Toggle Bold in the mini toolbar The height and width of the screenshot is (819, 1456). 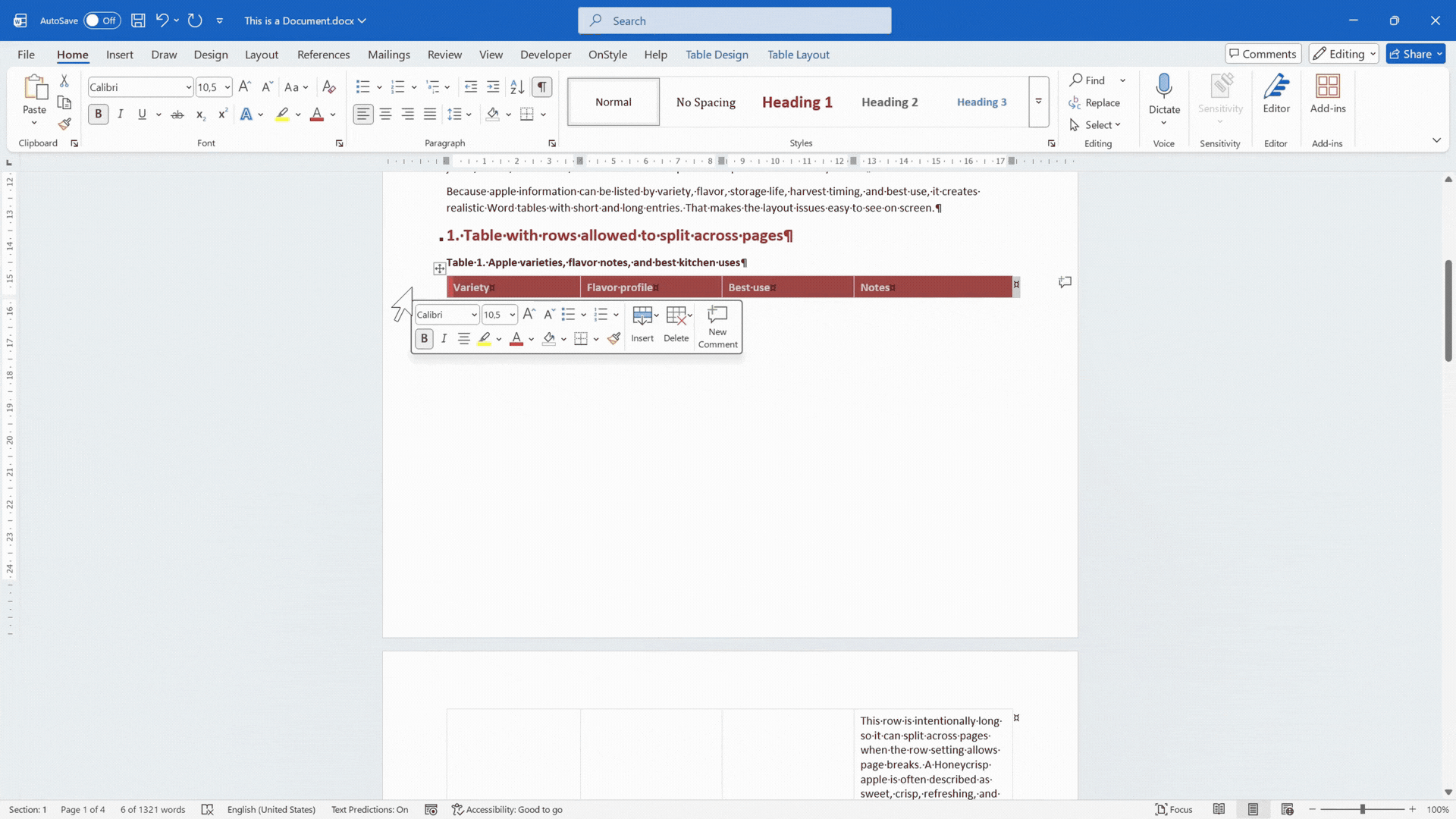(424, 339)
